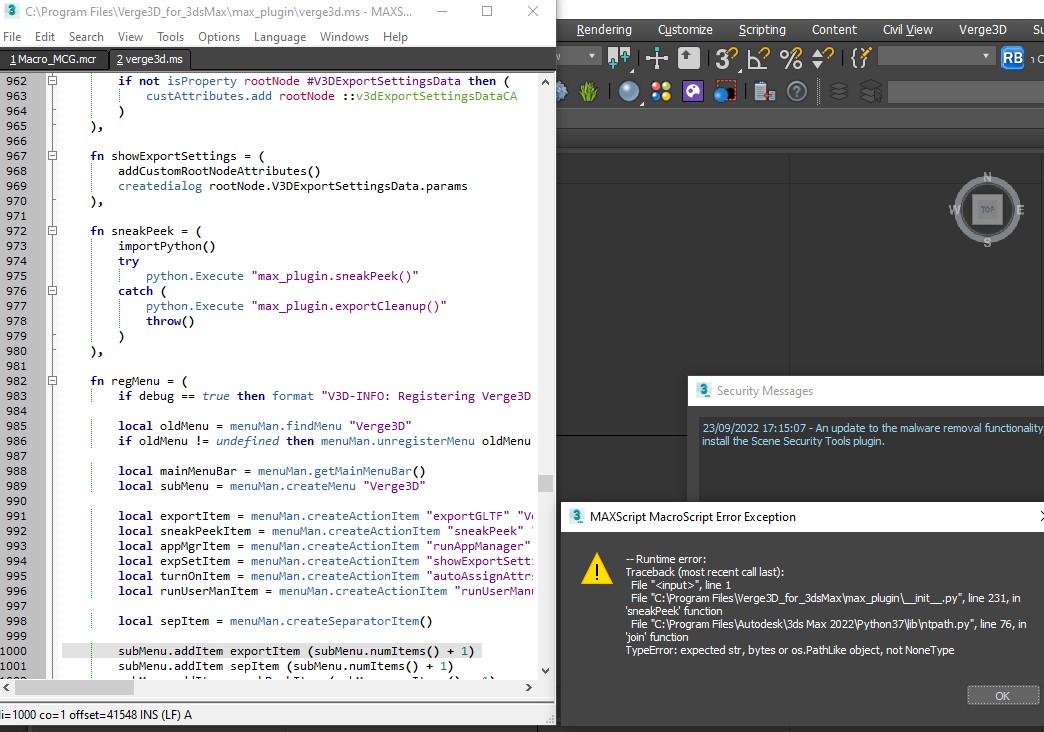Toggle Angle Snap

(758, 58)
